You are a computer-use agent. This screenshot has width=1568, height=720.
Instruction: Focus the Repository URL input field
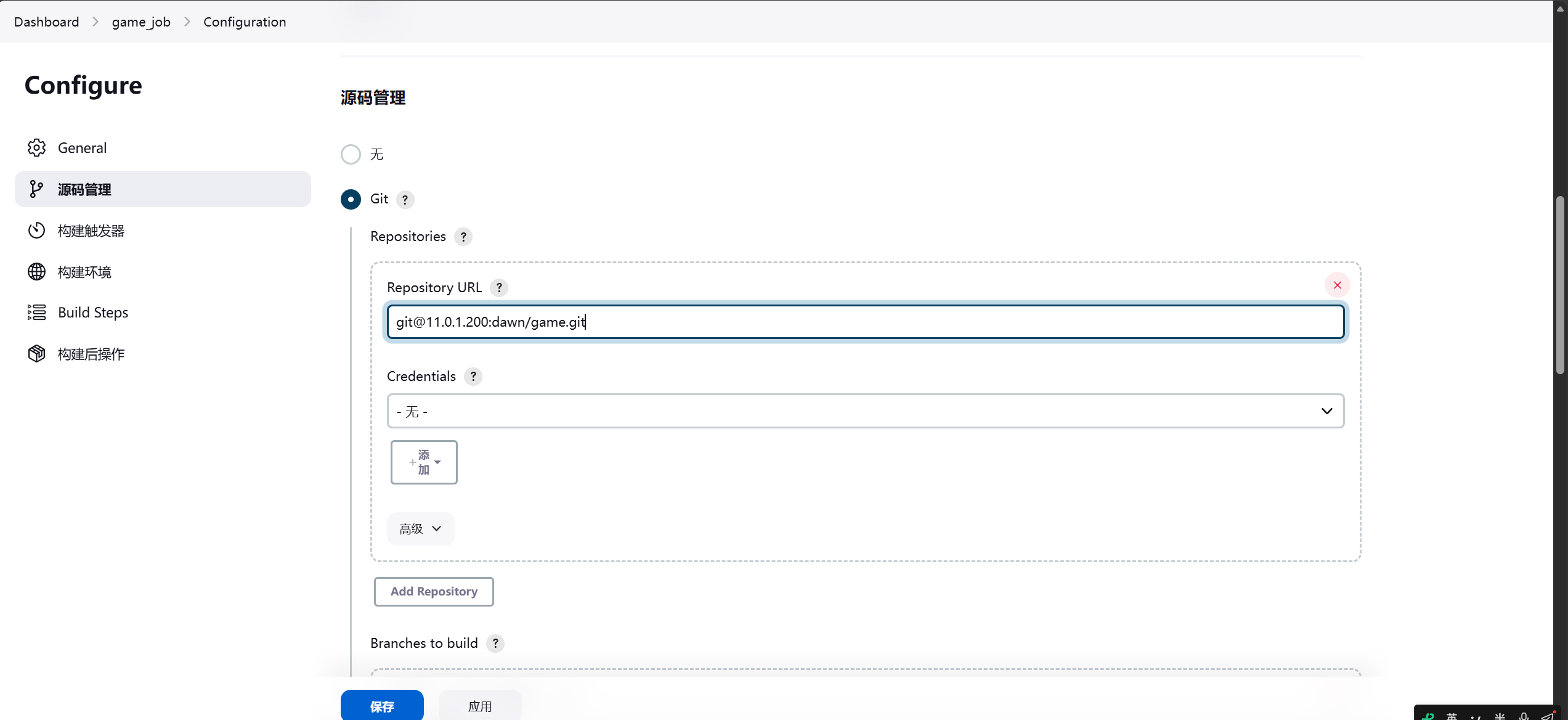866,322
